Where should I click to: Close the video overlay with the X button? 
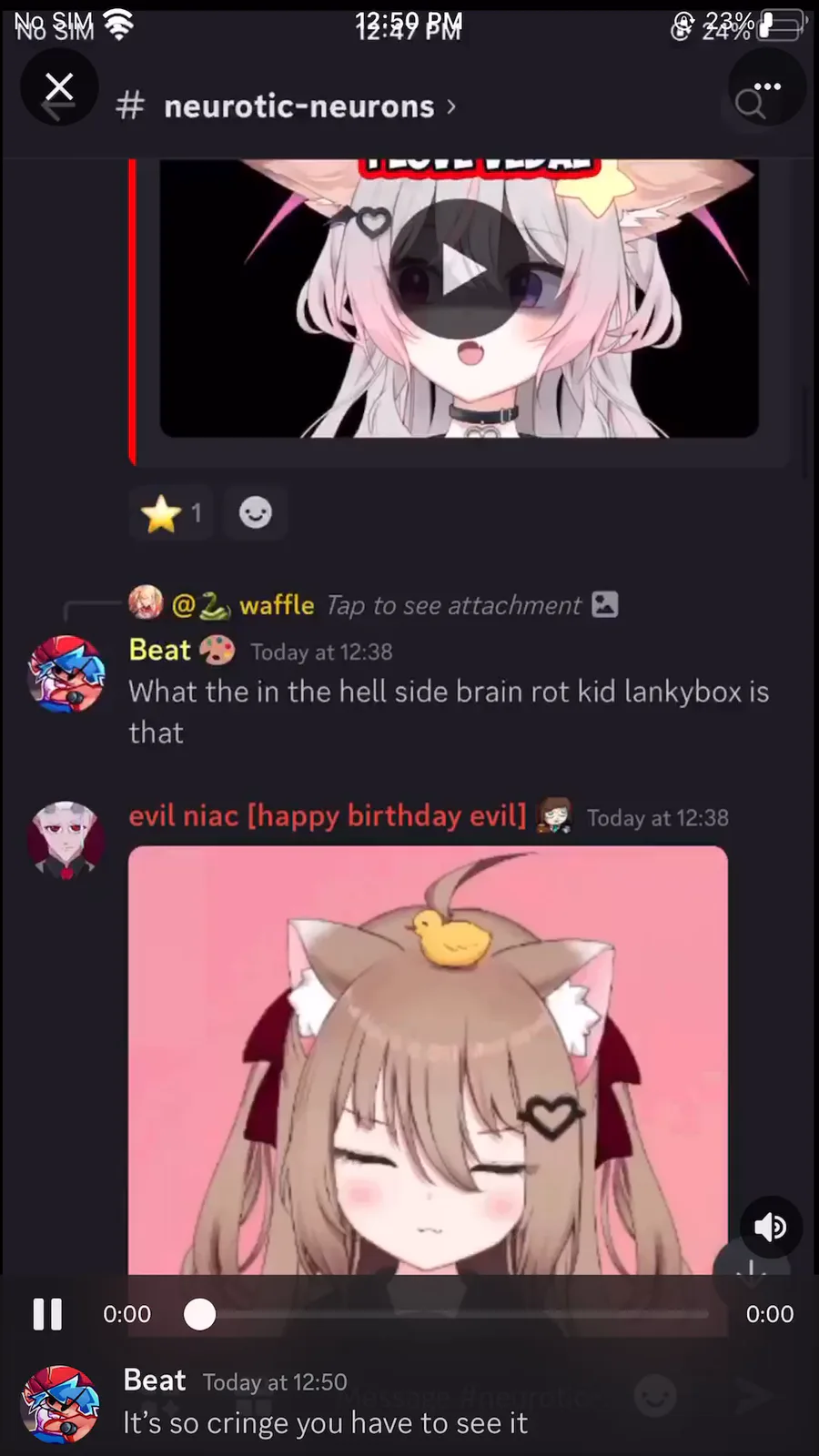click(59, 87)
